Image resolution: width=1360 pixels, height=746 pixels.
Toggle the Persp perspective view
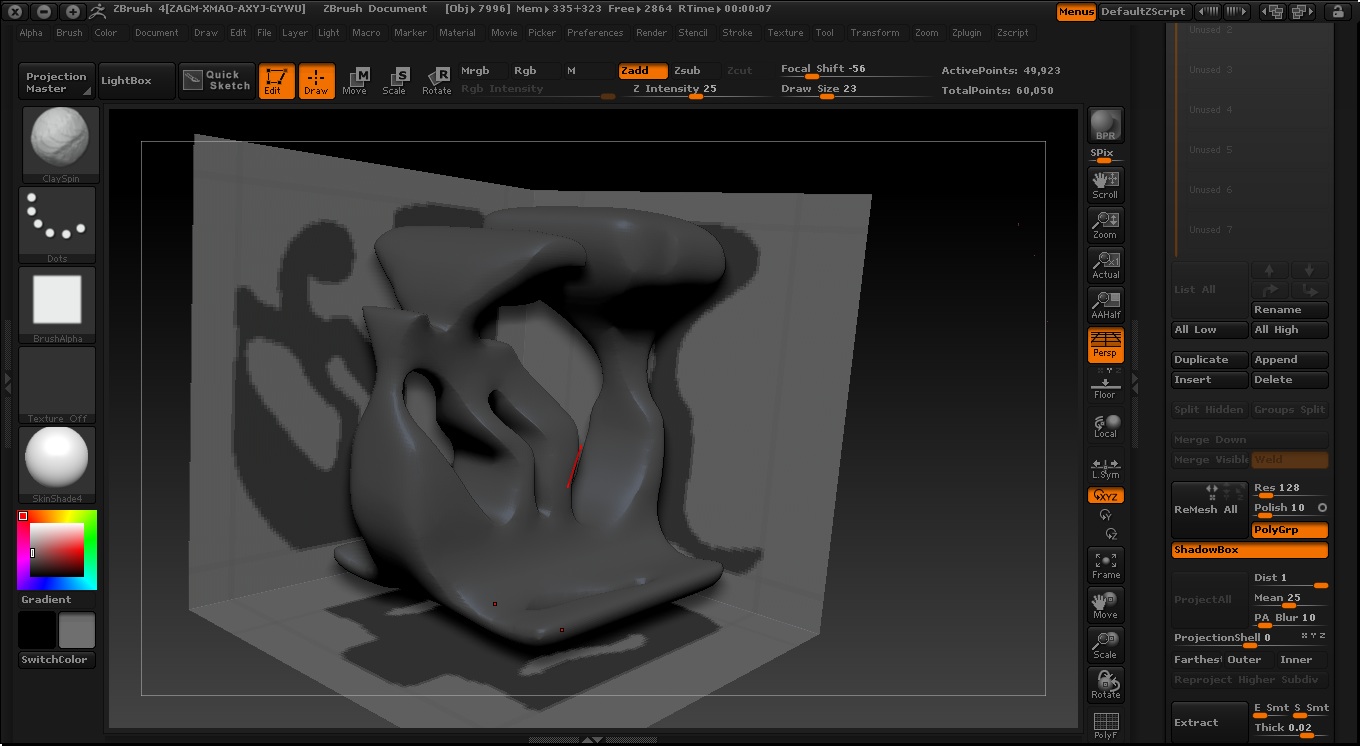click(x=1105, y=344)
